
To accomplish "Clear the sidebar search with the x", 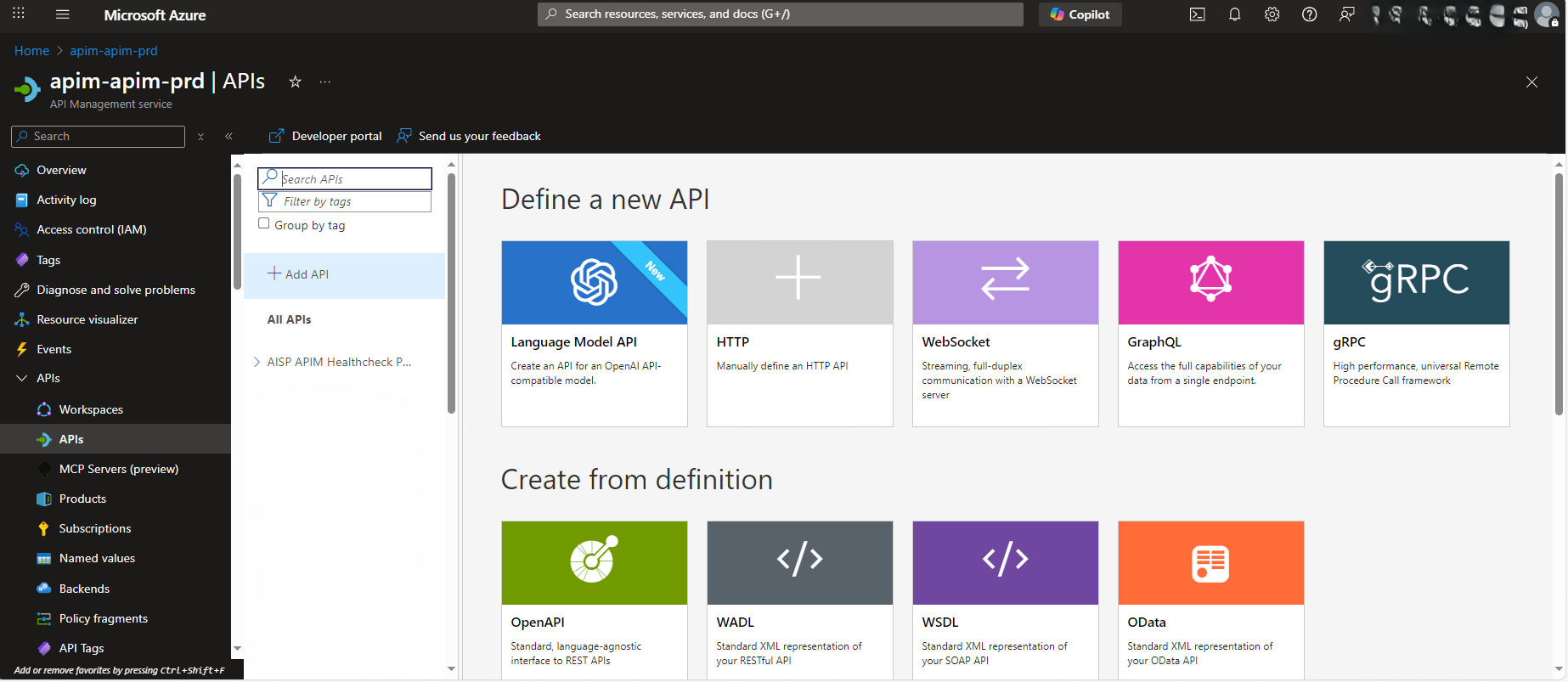I will 200,136.
